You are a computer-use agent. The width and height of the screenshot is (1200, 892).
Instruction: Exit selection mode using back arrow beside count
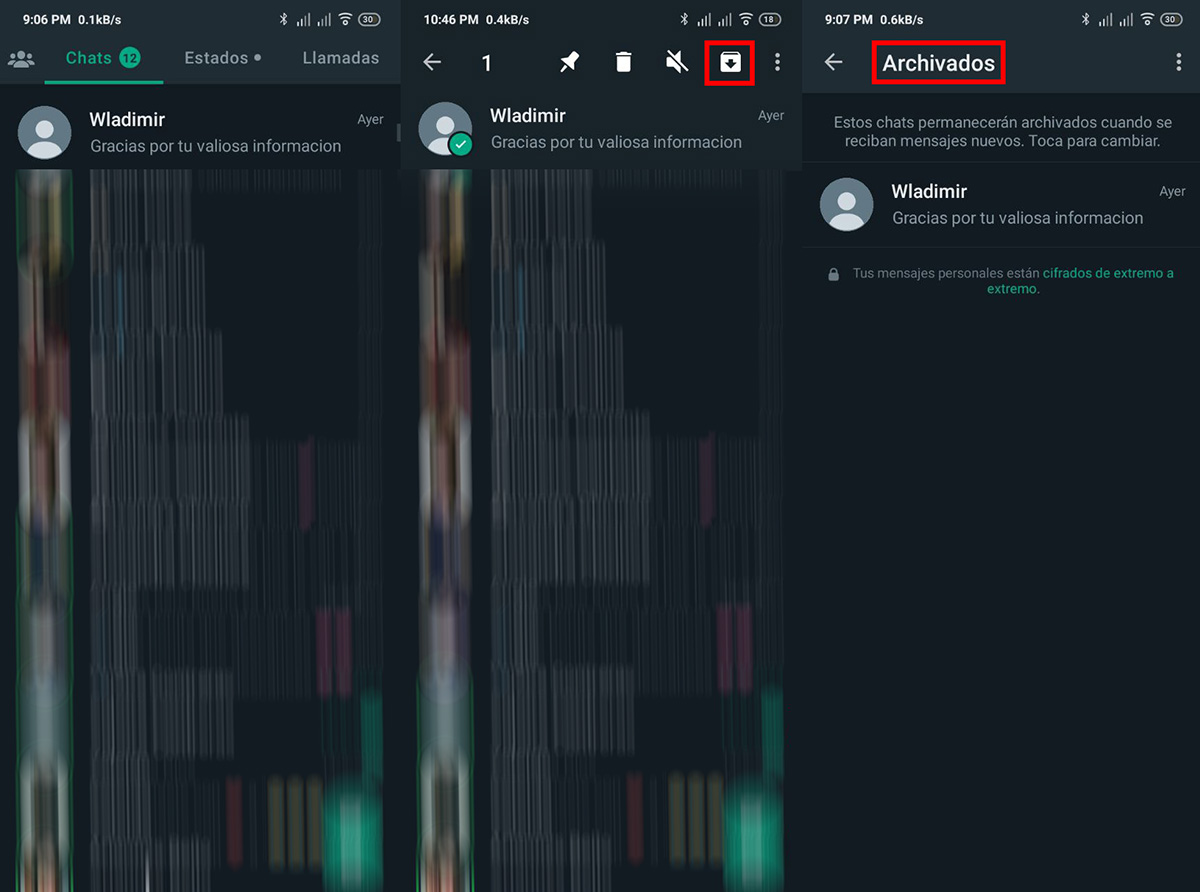click(432, 63)
